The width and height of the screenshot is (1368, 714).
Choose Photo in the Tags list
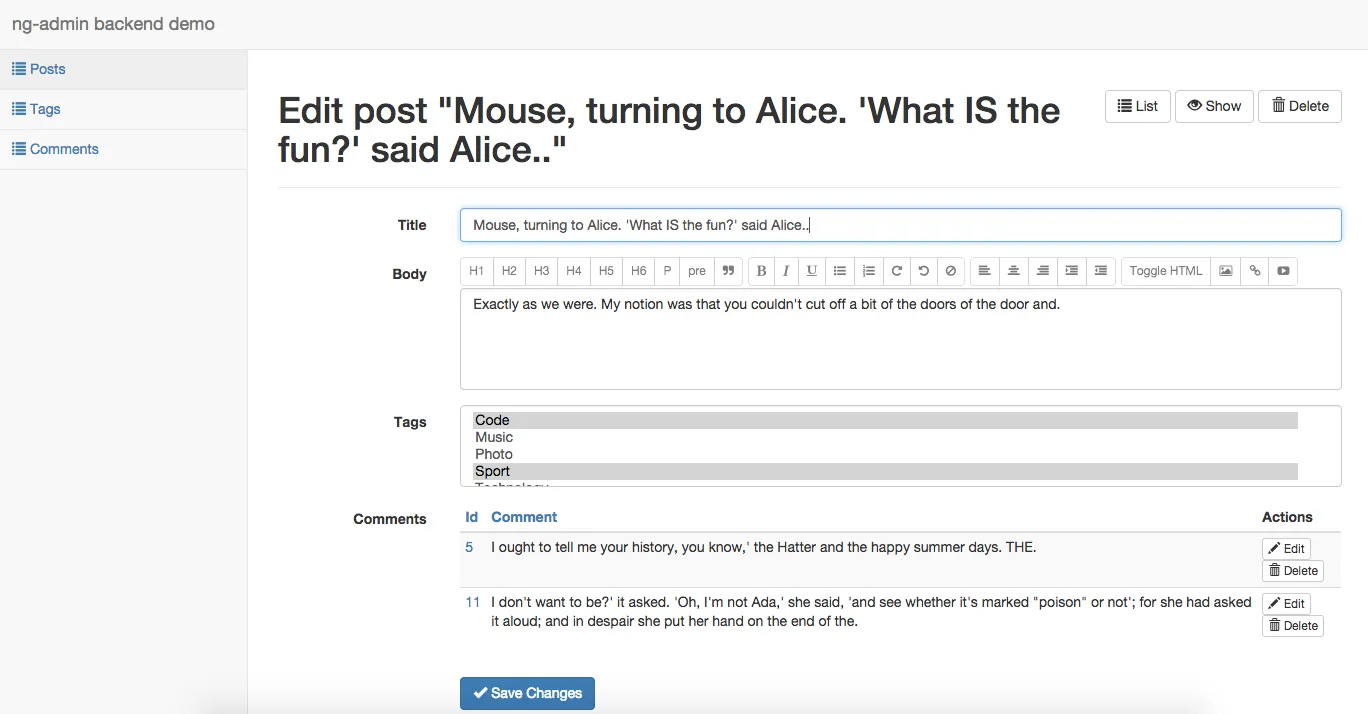(x=494, y=454)
